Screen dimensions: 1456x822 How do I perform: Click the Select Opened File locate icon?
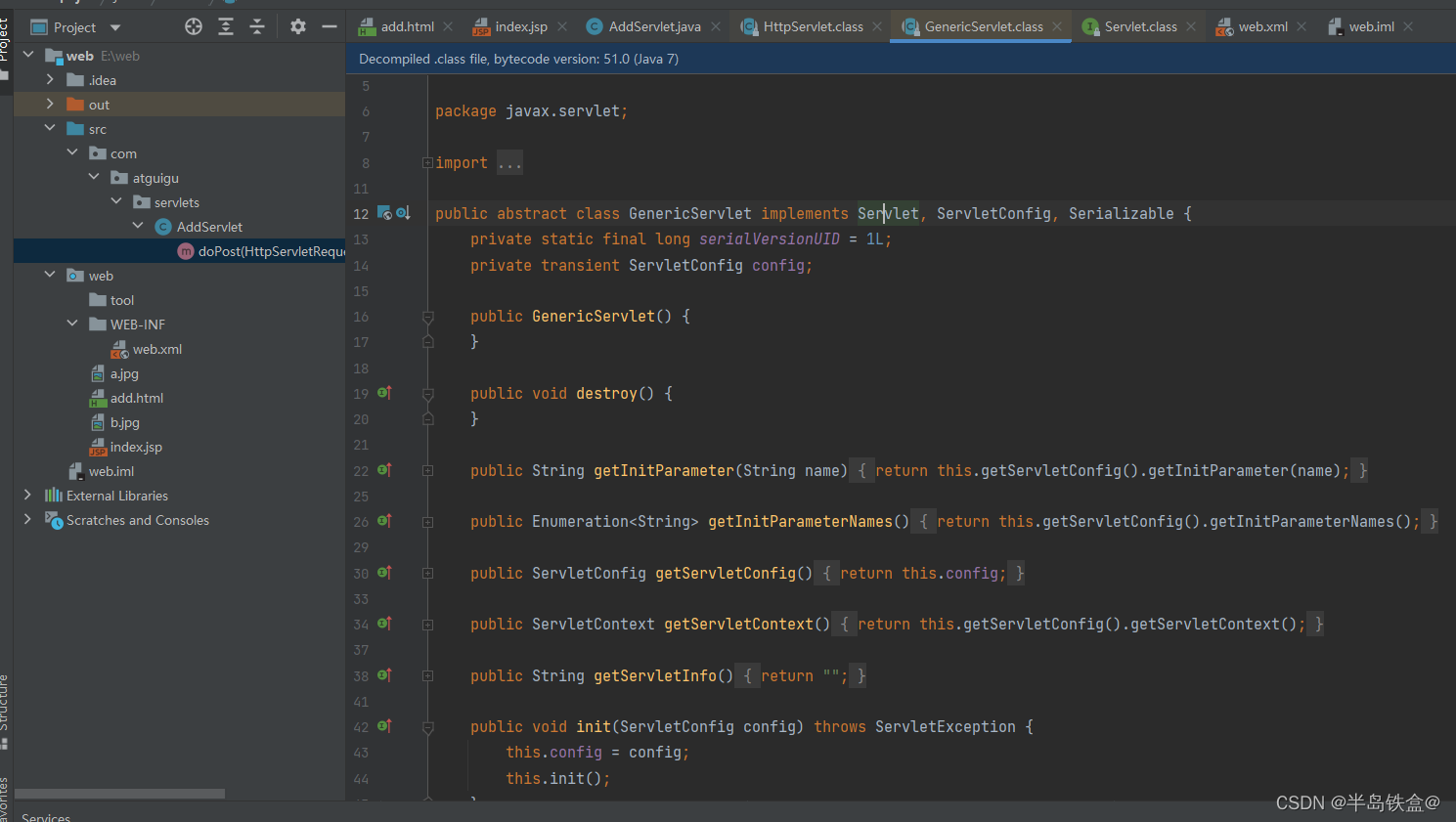tap(194, 27)
